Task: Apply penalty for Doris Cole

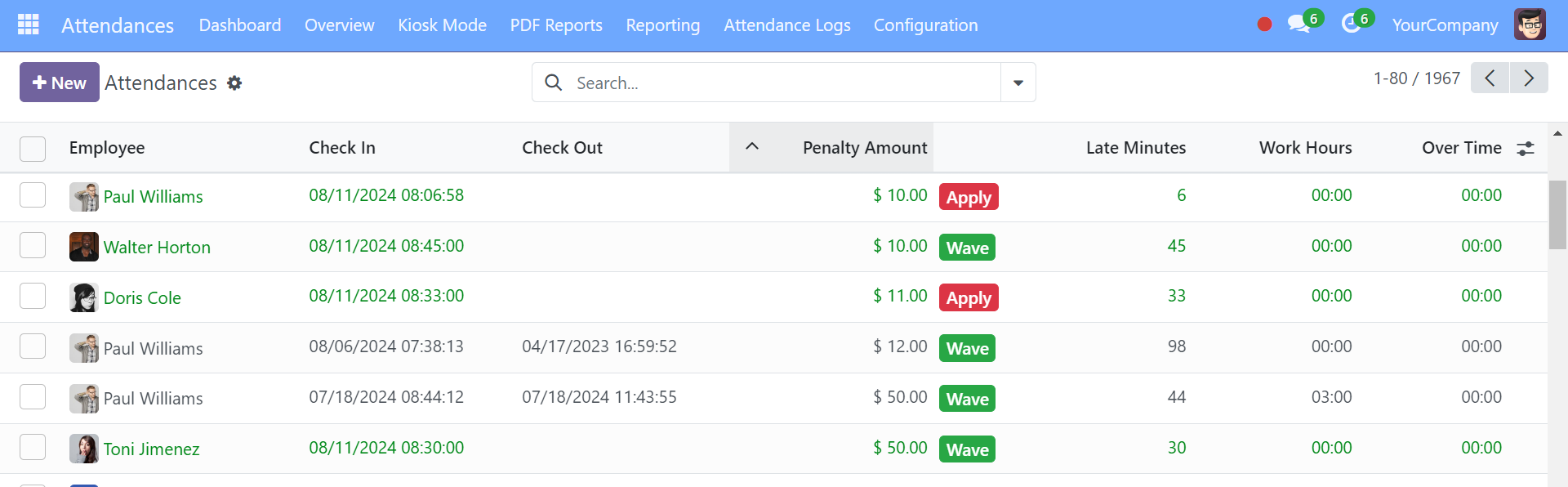Action: (x=969, y=298)
